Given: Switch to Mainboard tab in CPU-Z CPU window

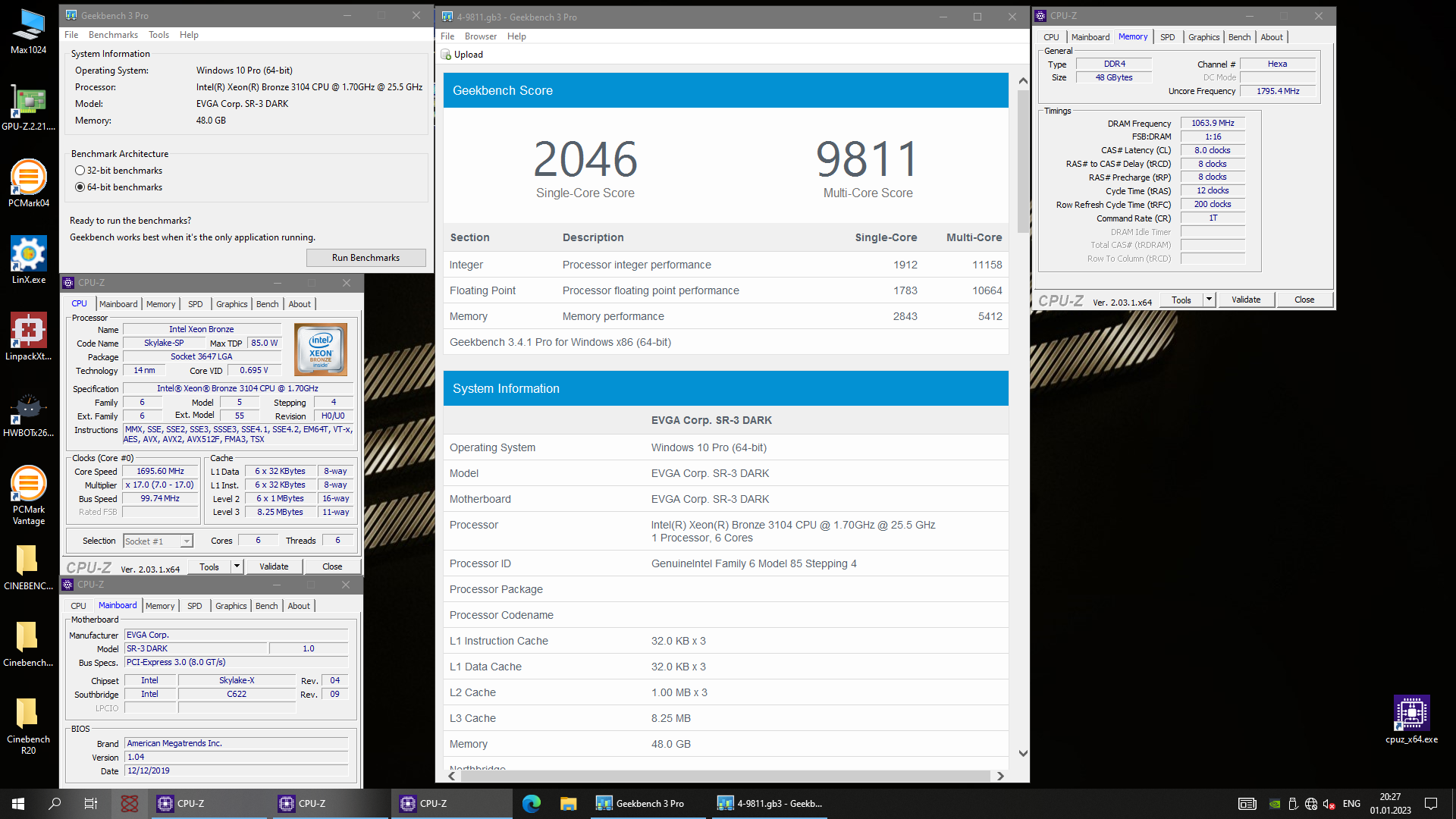Looking at the screenshot, I should (x=118, y=304).
